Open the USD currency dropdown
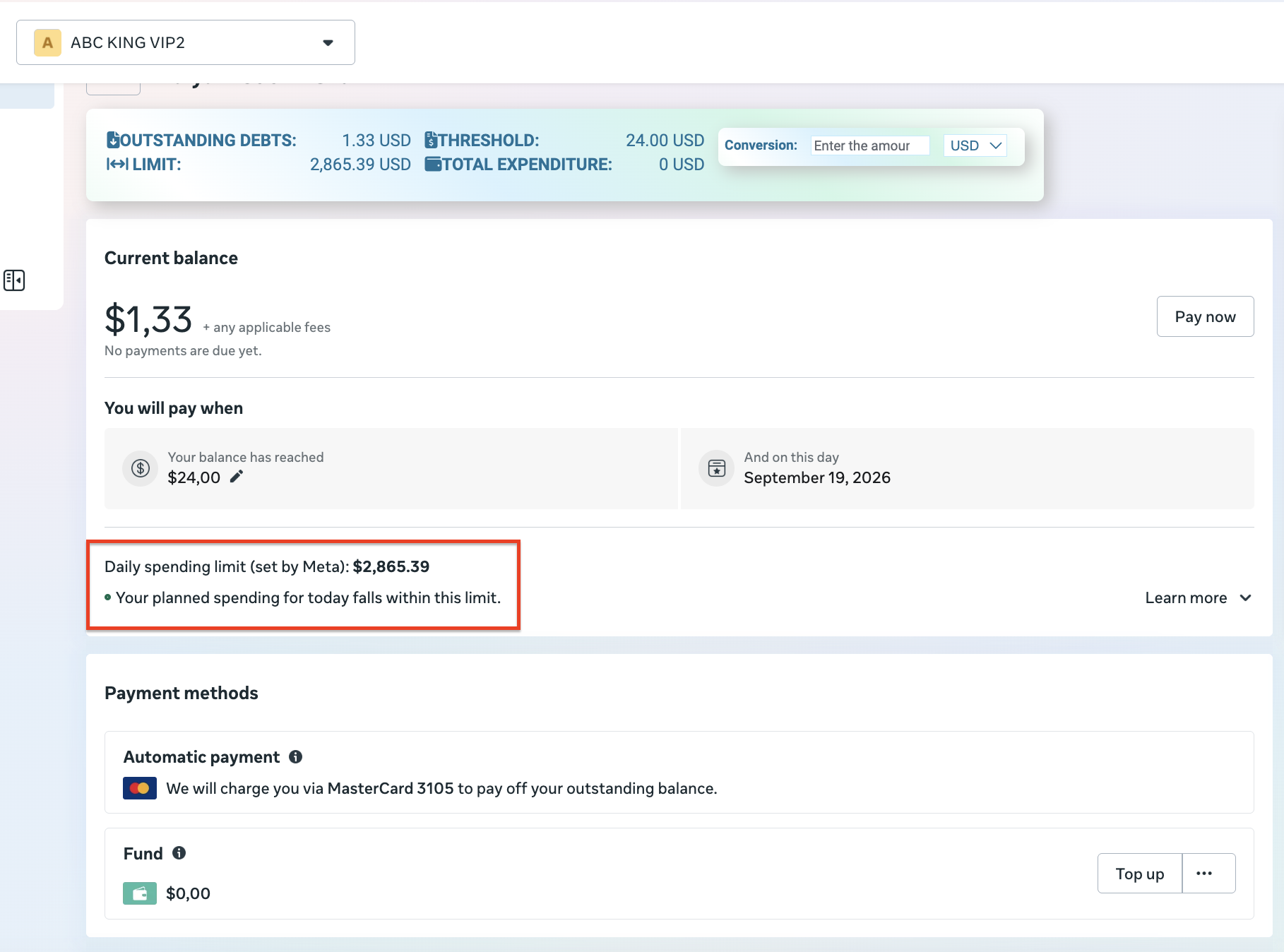 [975, 145]
